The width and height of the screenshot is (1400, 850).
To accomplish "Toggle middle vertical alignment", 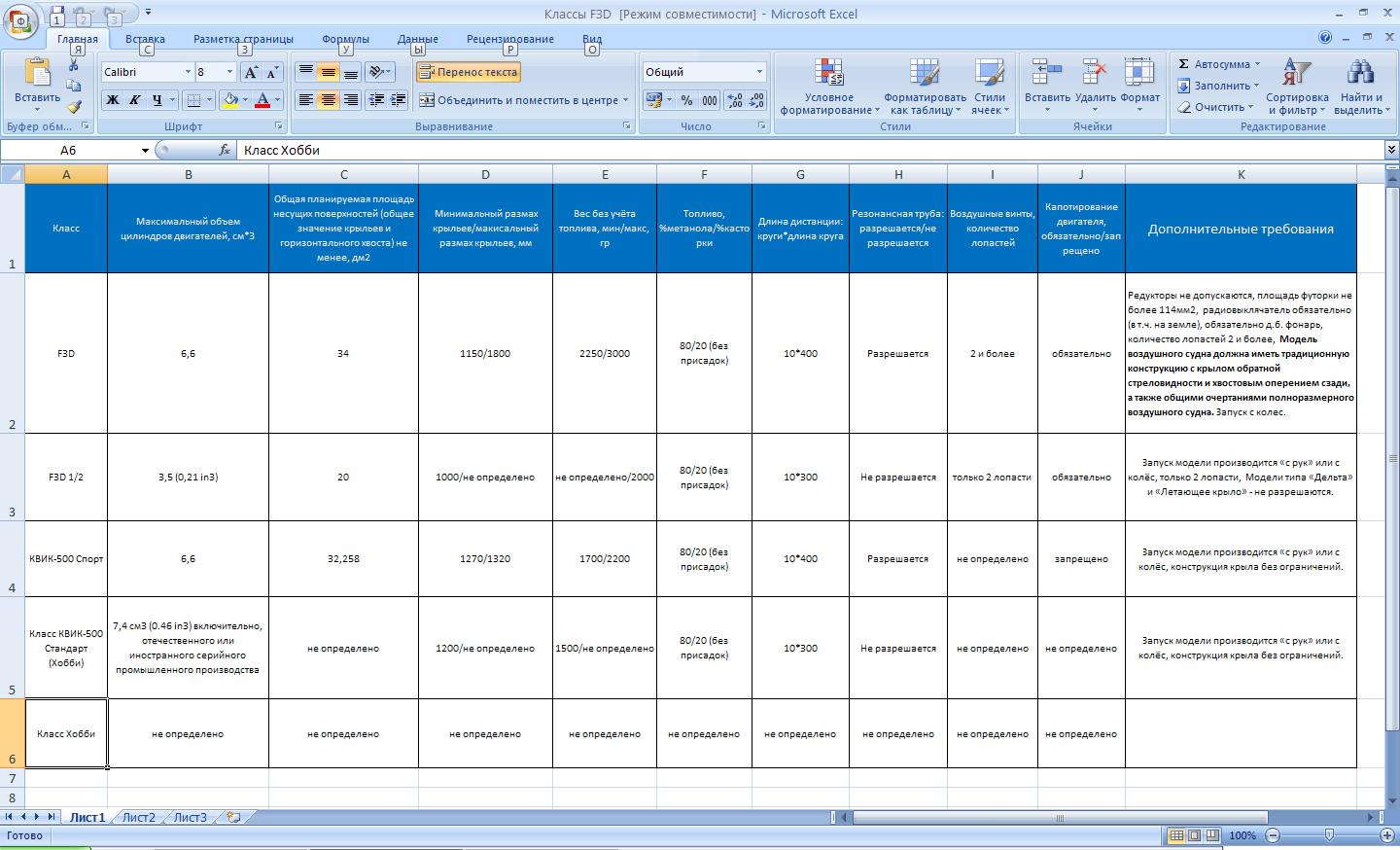I will pyautogui.click(x=329, y=72).
